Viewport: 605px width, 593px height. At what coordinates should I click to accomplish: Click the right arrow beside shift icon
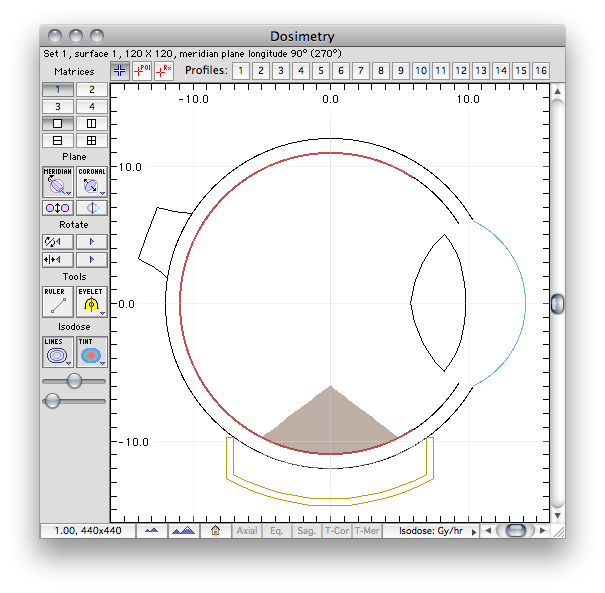[91, 260]
